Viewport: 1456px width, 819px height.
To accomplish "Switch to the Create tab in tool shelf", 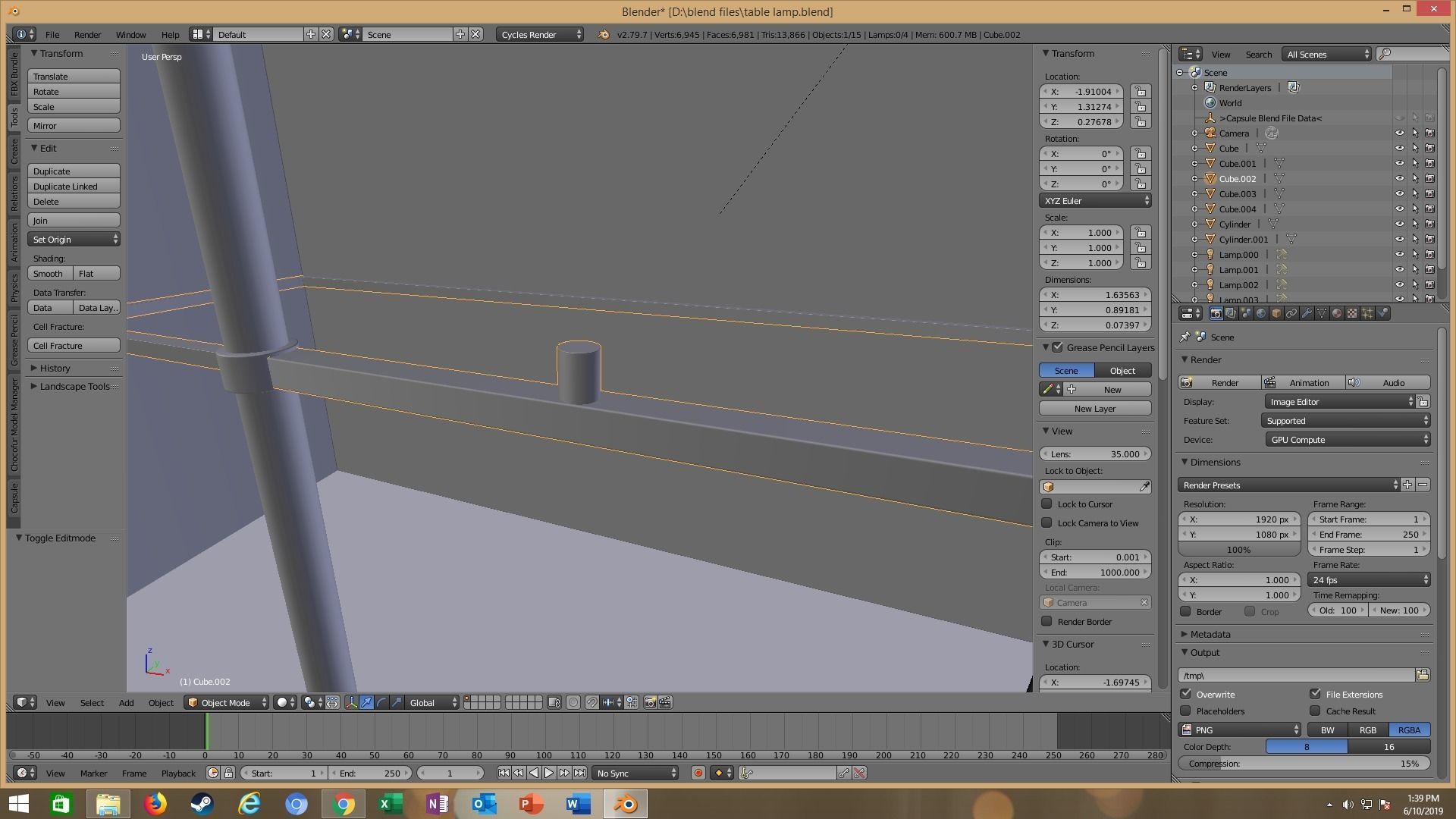I will tap(14, 152).
